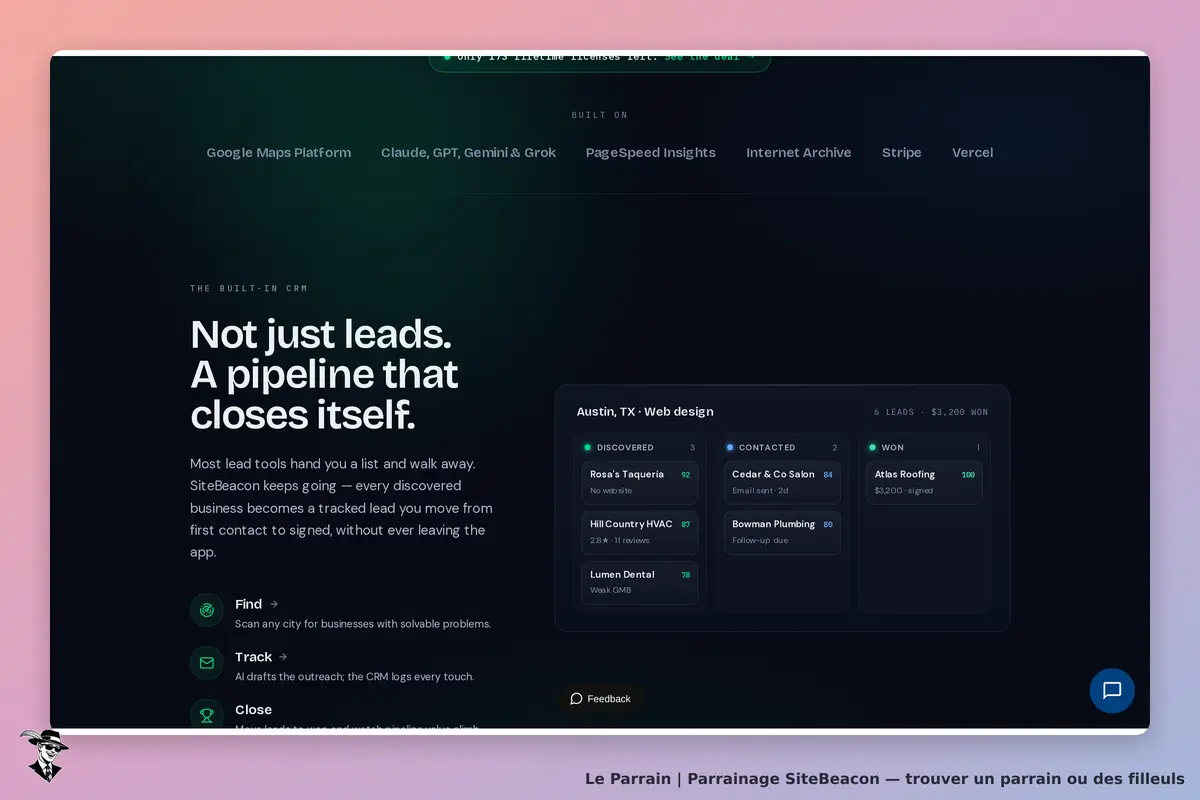Open the Find feature link

tap(257, 604)
